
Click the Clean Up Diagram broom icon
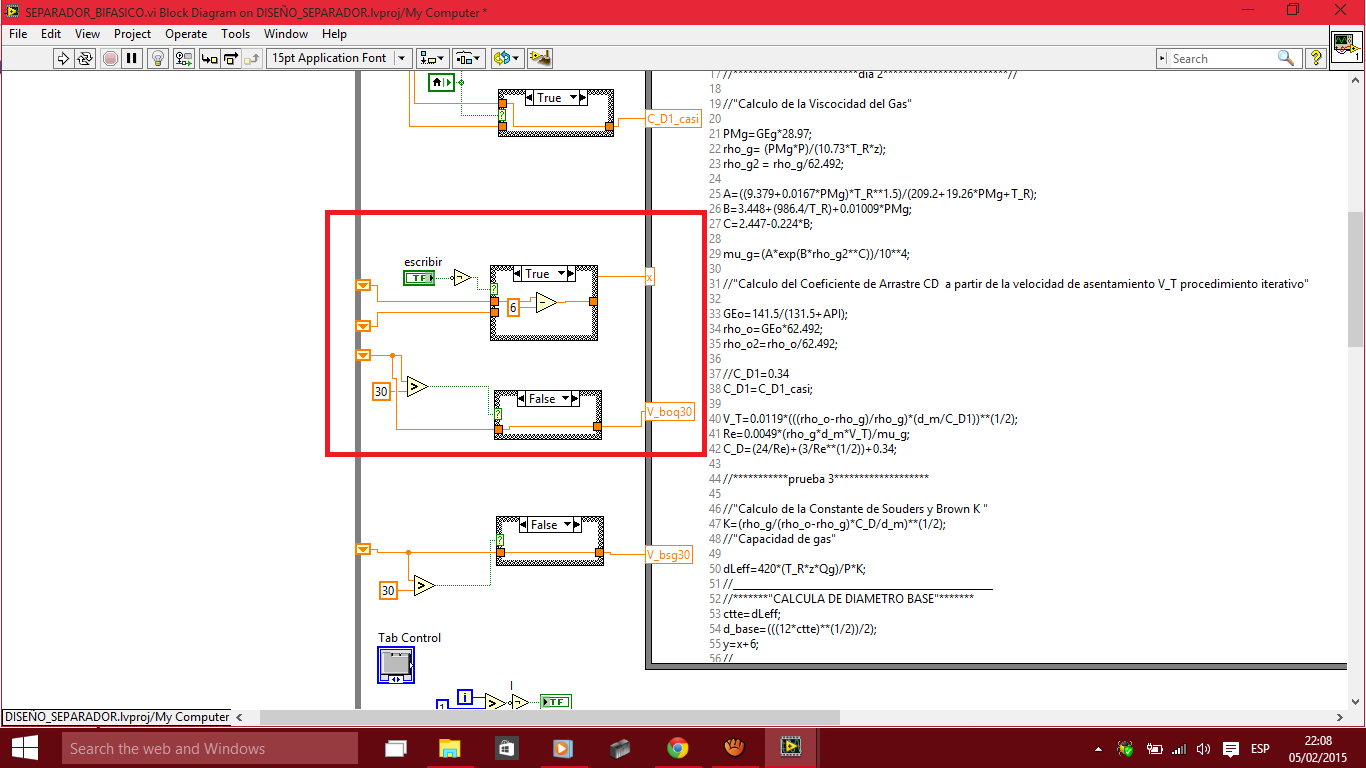coord(540,58)
